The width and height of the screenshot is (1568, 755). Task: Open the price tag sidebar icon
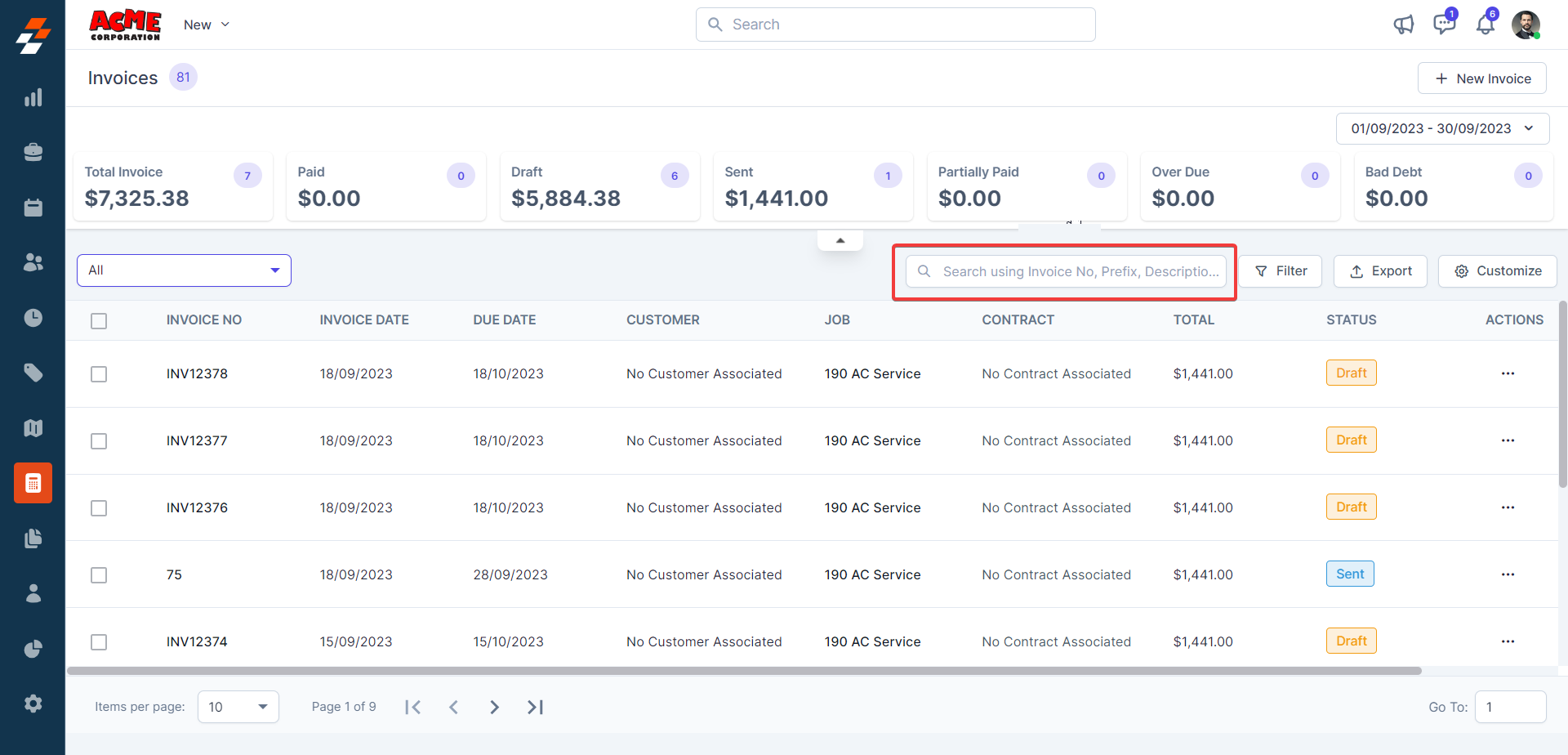(x=33, y=373)
